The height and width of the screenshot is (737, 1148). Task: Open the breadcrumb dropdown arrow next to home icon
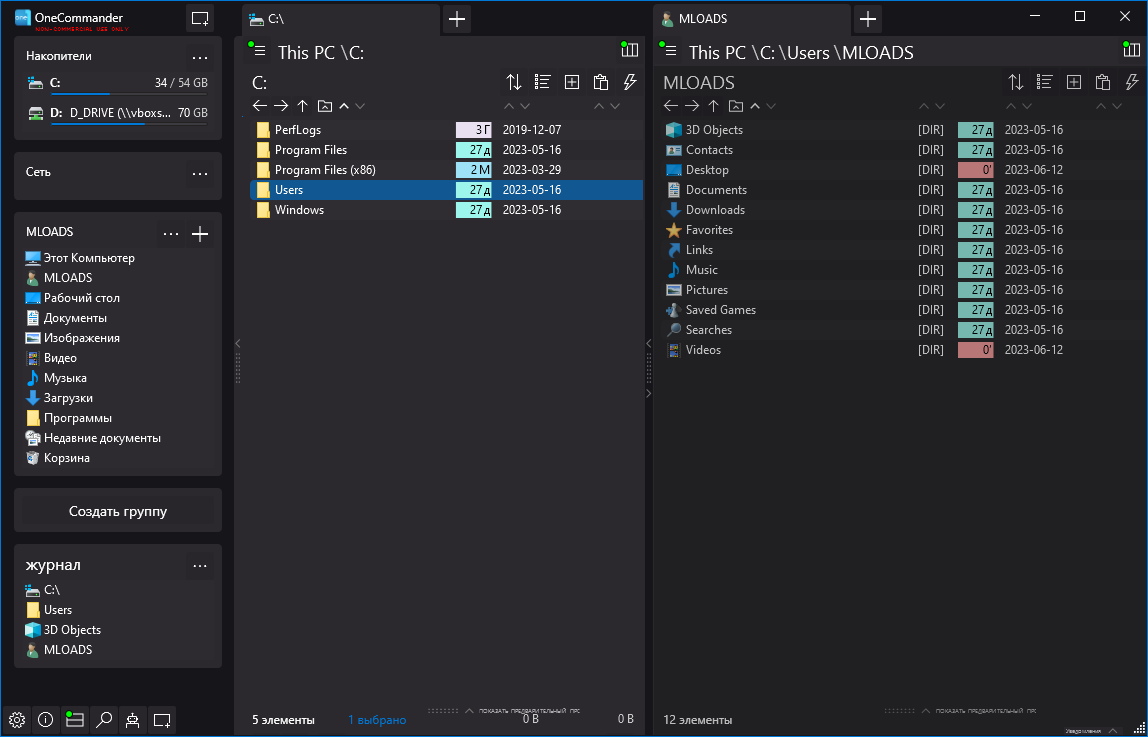360,105
